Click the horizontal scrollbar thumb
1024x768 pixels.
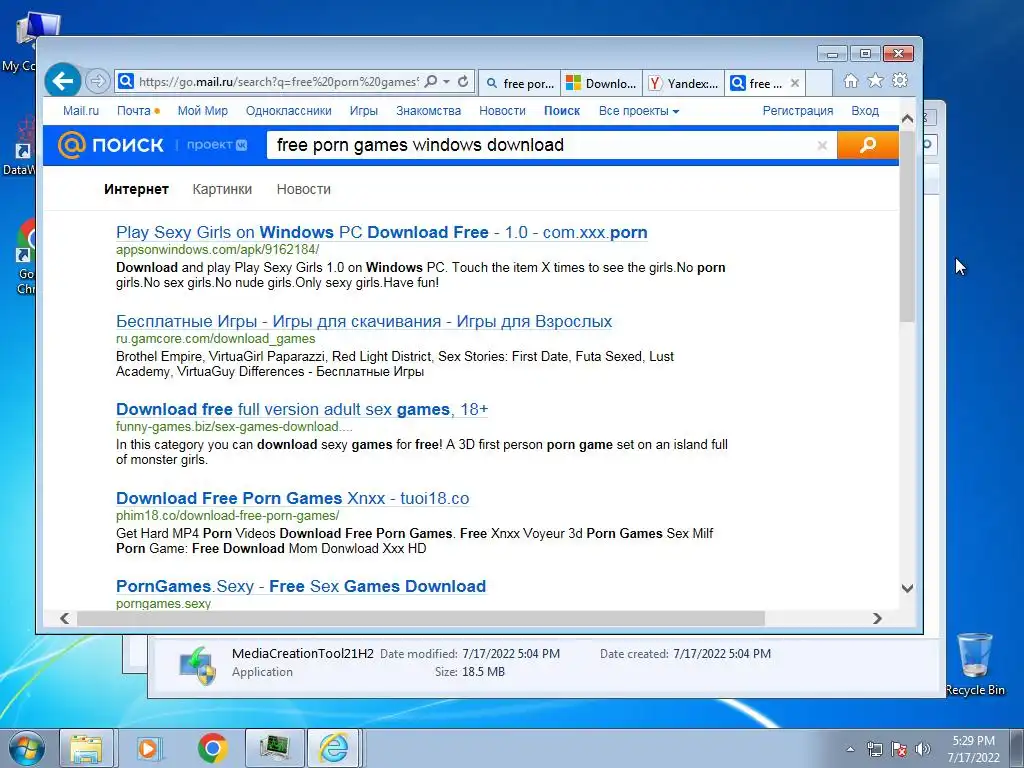[421, 618]
